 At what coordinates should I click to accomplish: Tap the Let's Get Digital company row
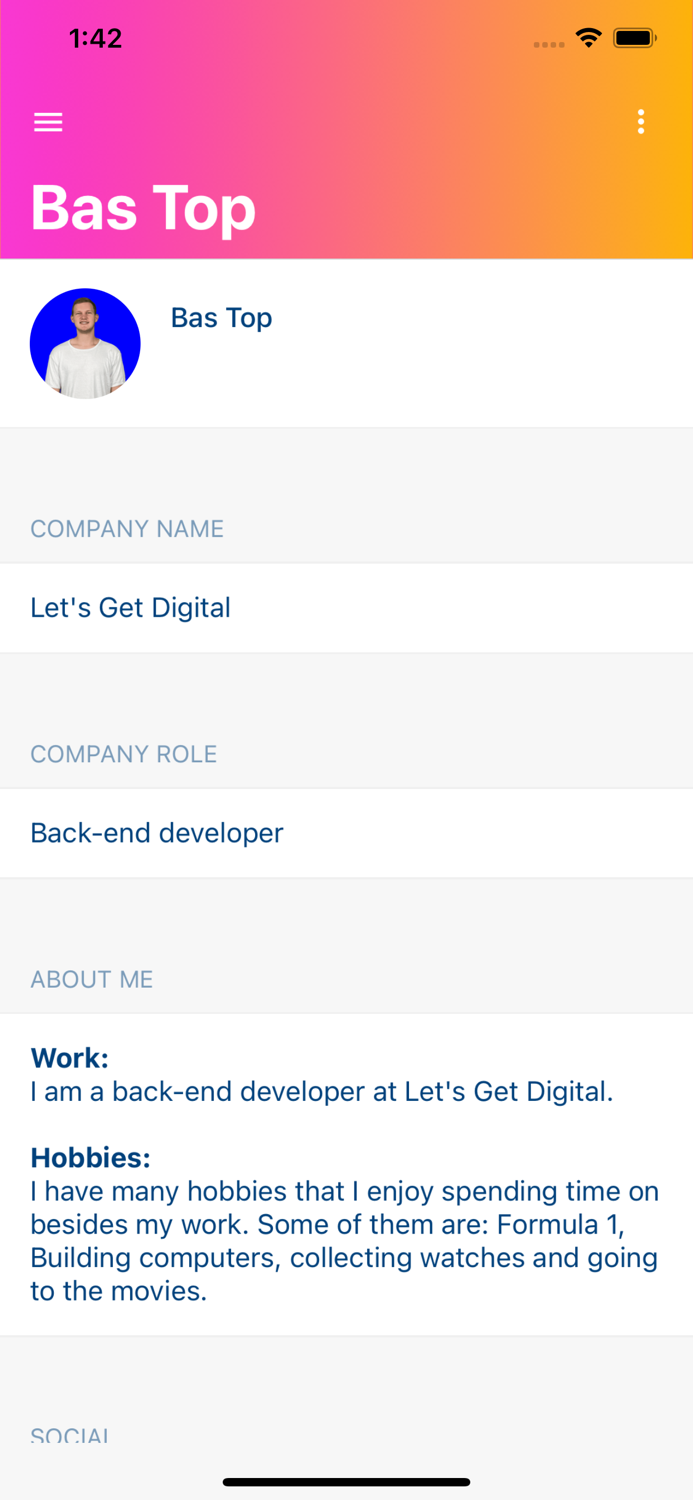(x=346, y=608)
